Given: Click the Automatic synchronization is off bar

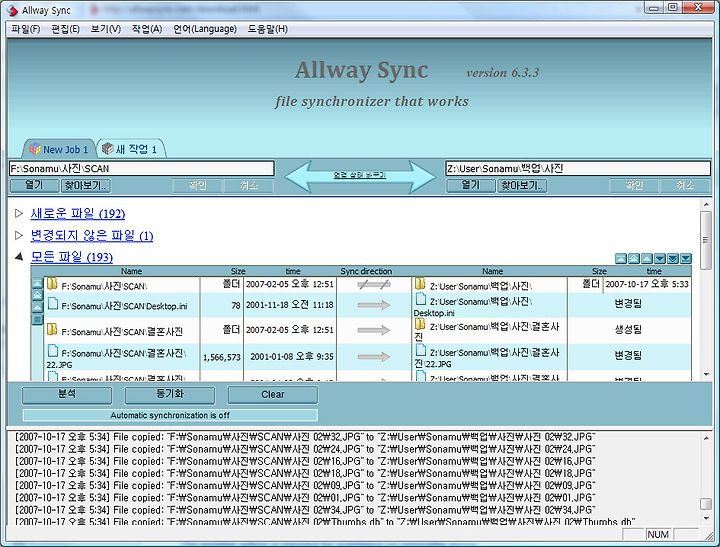Looking at the screenshot, I should coord(170,415).
